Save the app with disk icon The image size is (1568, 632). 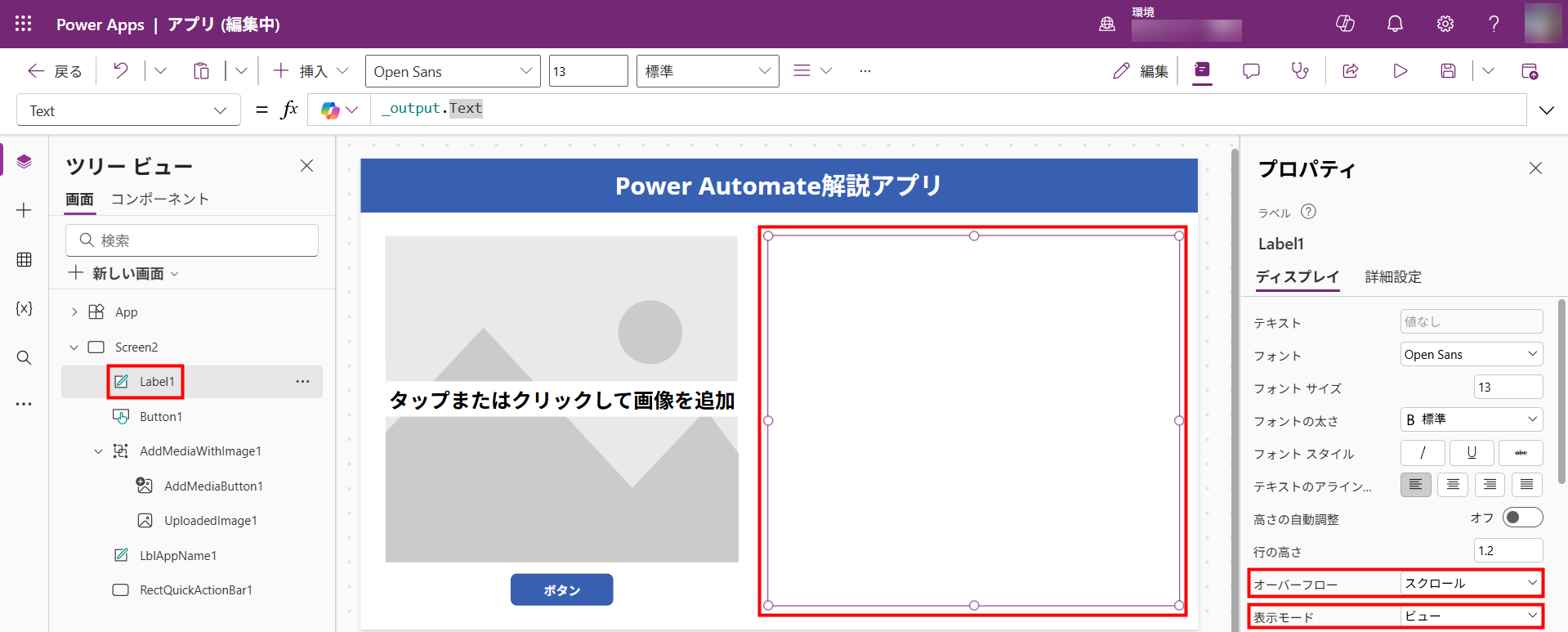1448,71
